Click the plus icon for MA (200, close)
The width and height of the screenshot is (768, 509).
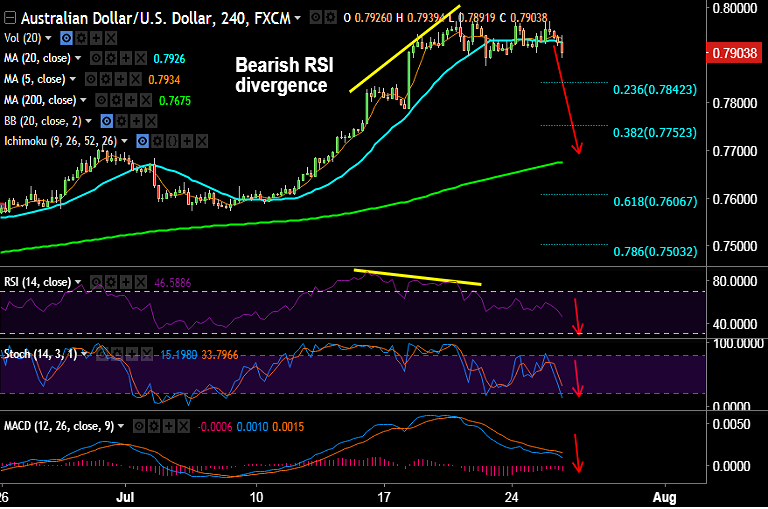tap(131, 100)
